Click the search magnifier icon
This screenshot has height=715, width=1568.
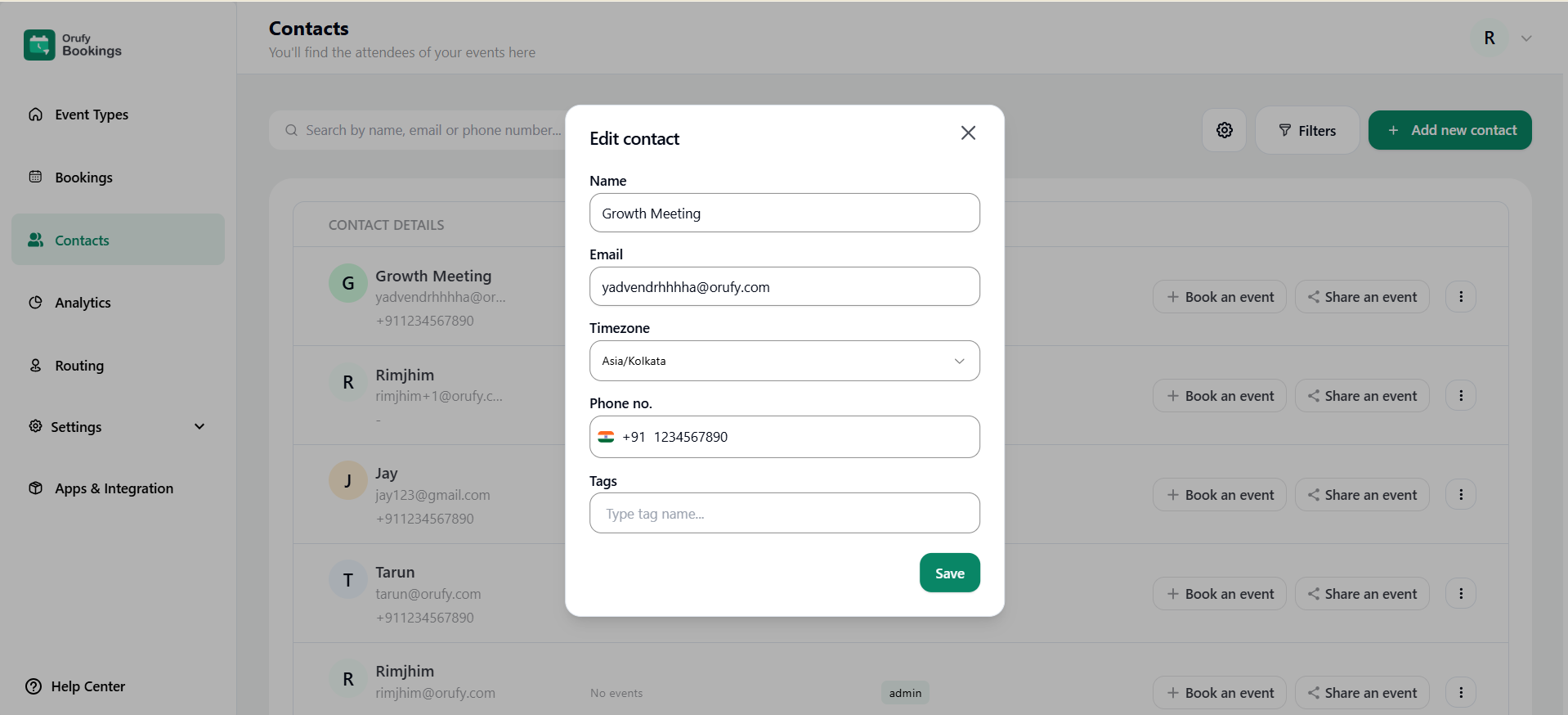[291, 130]
